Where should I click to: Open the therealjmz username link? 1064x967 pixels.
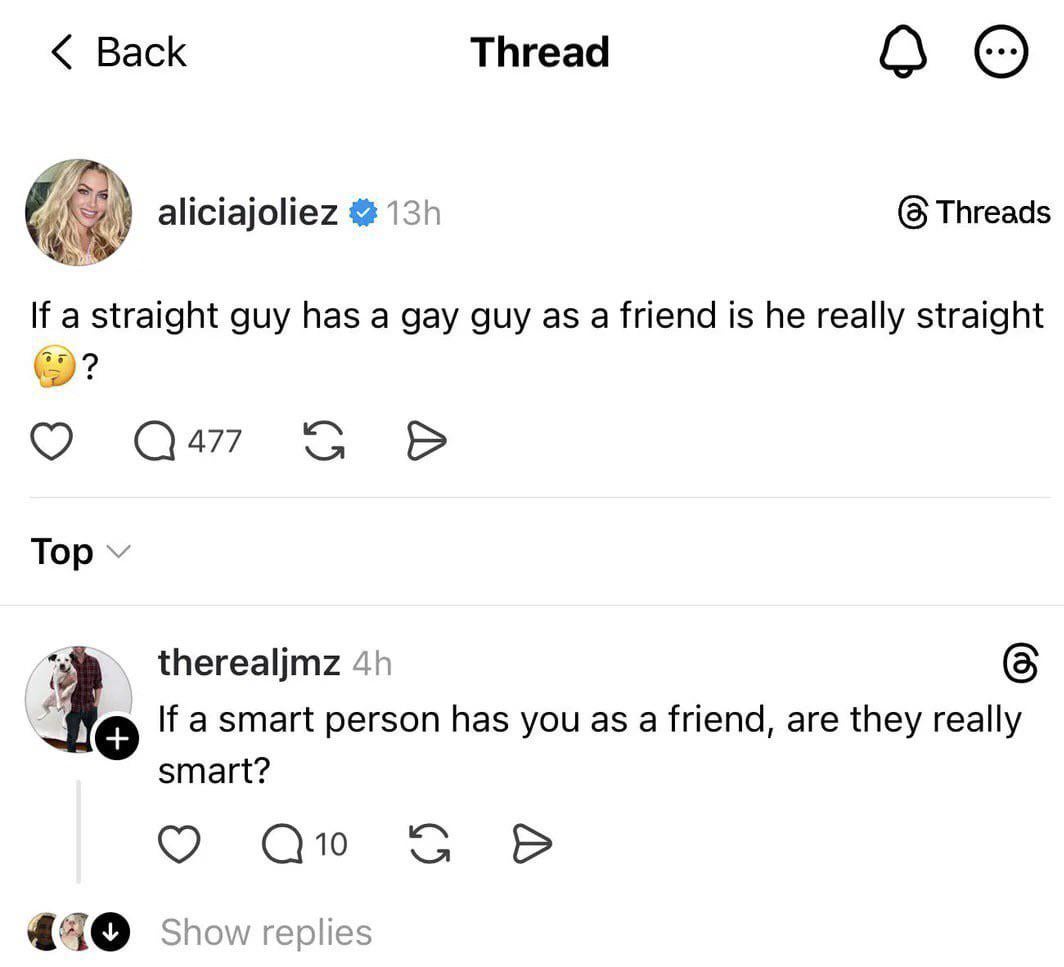point(249,662)
